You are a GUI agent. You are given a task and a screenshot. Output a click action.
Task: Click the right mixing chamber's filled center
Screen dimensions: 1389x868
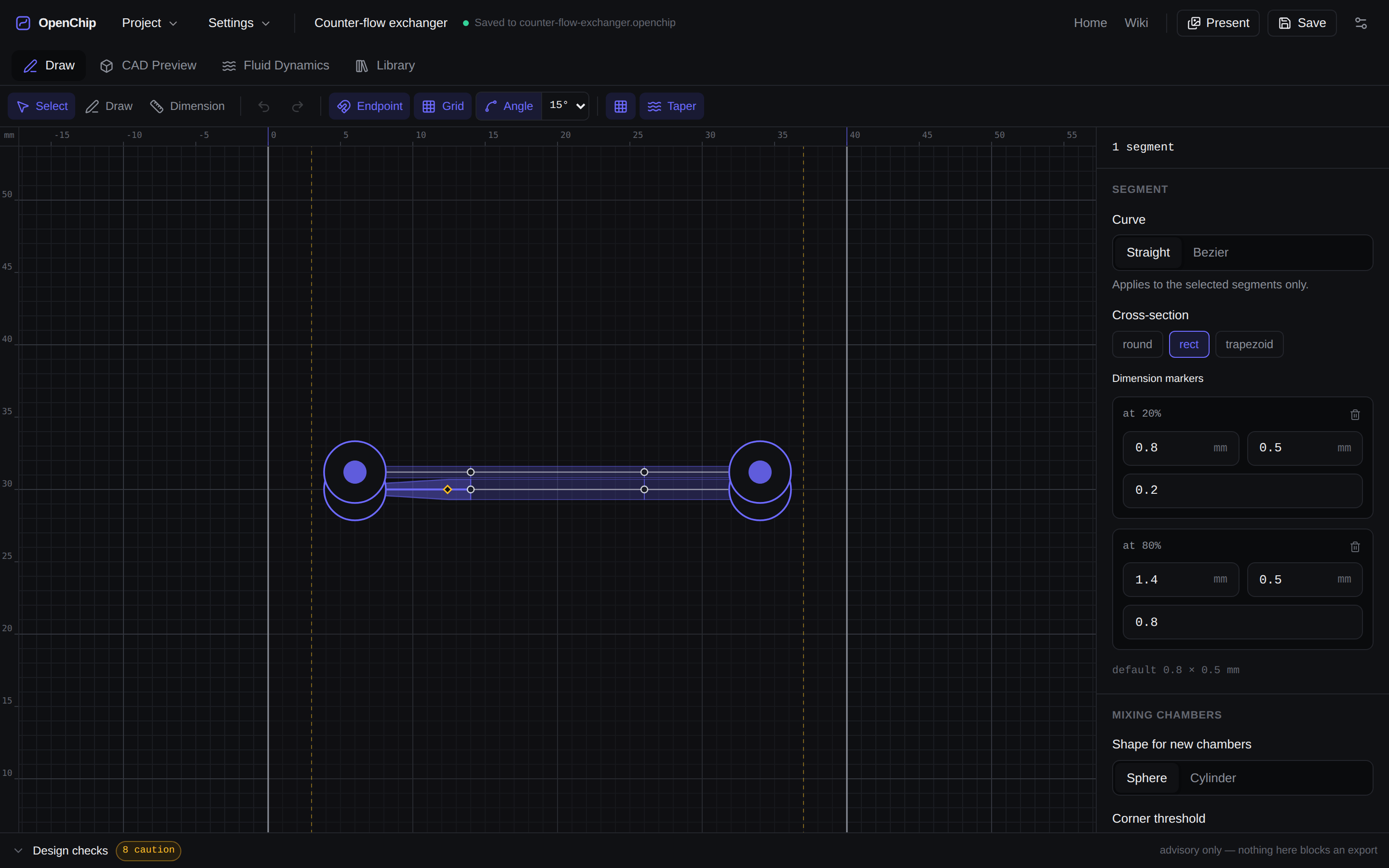pyautogui.click(x=760, y=472)
